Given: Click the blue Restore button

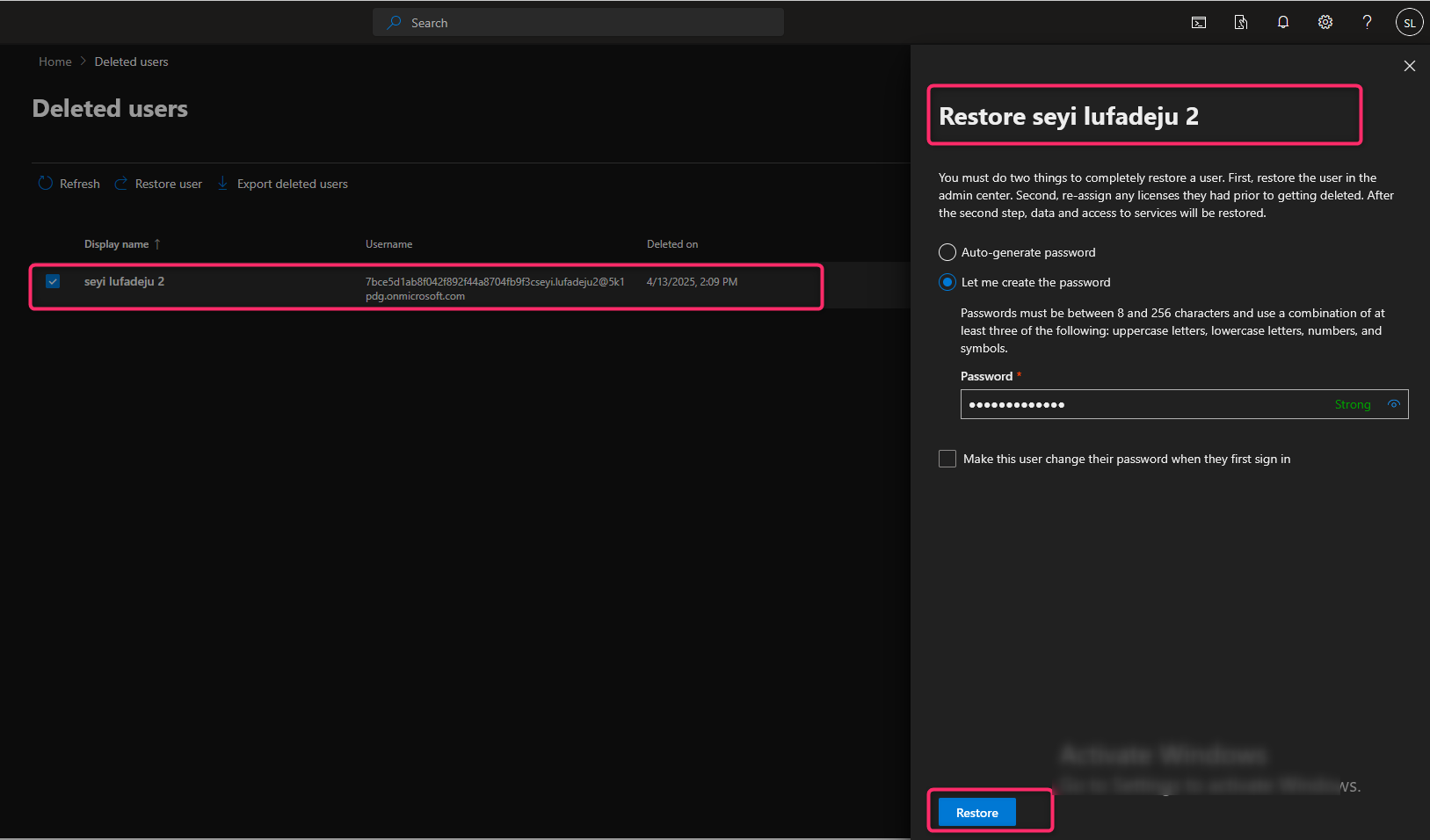Looking at the screenshot, I should 977,813.
